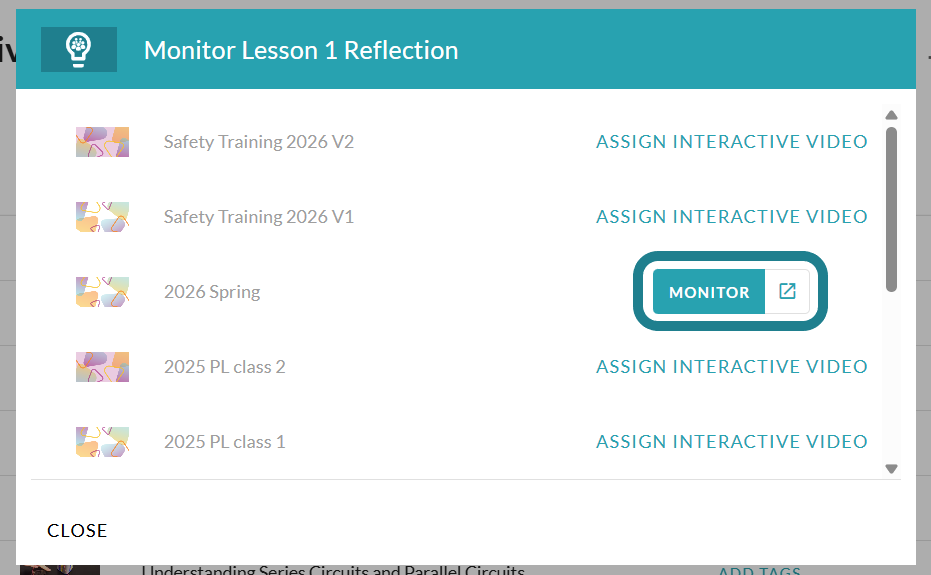Click the Monitor Lesson 1 Reflection title

[301, 50]
